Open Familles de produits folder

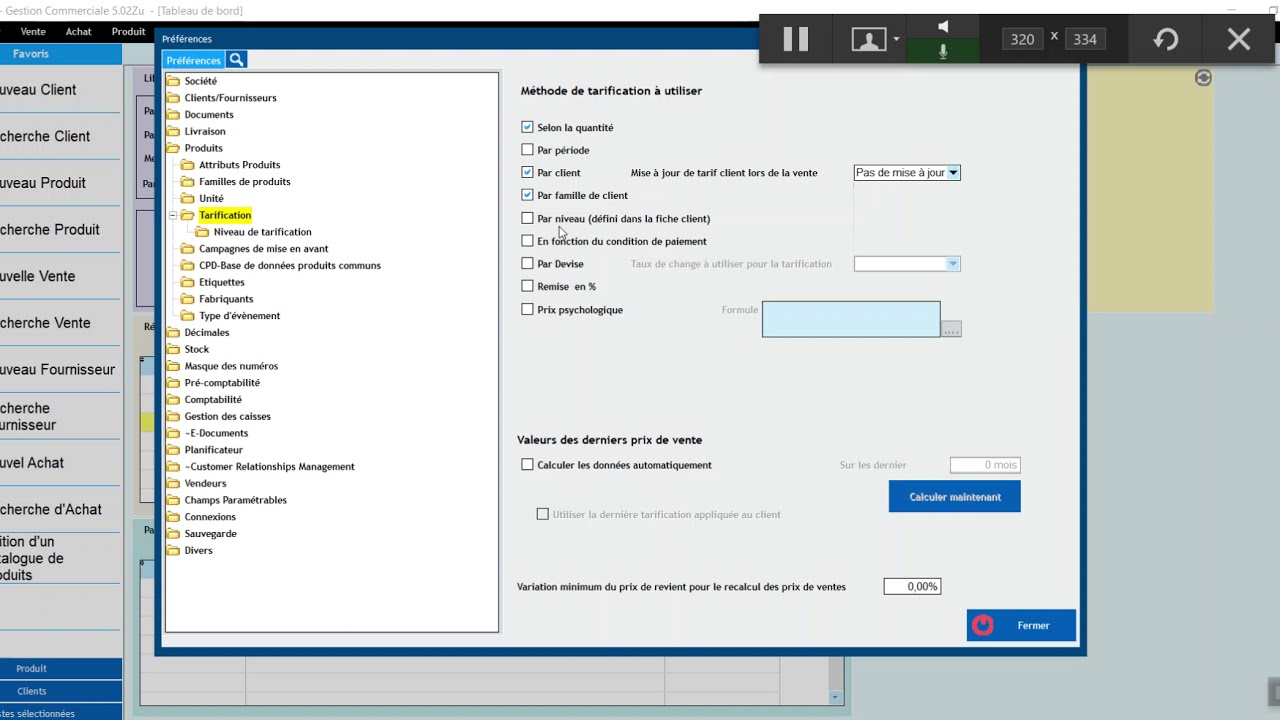244,182
